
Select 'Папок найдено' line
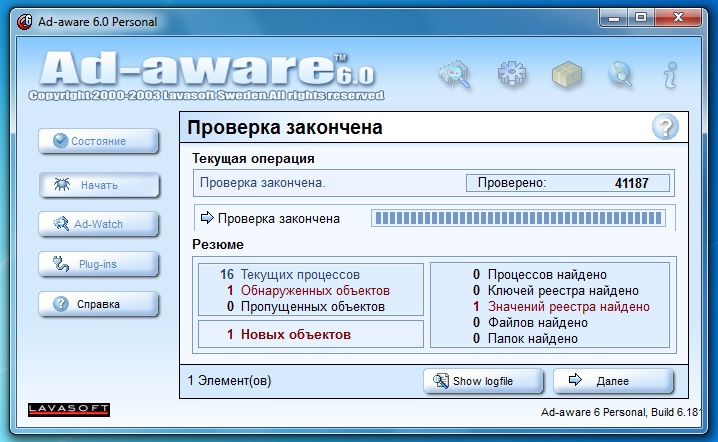click(x=525, y=339)
